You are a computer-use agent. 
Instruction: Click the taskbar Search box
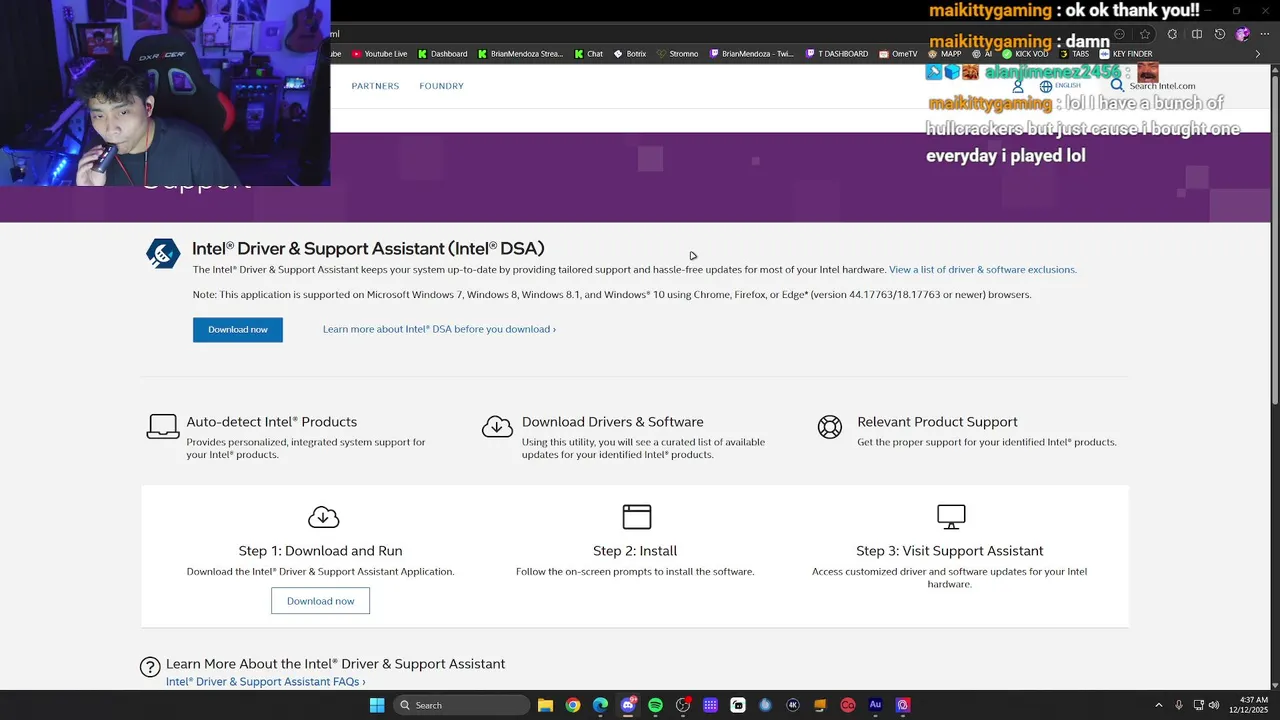(460, 705)
